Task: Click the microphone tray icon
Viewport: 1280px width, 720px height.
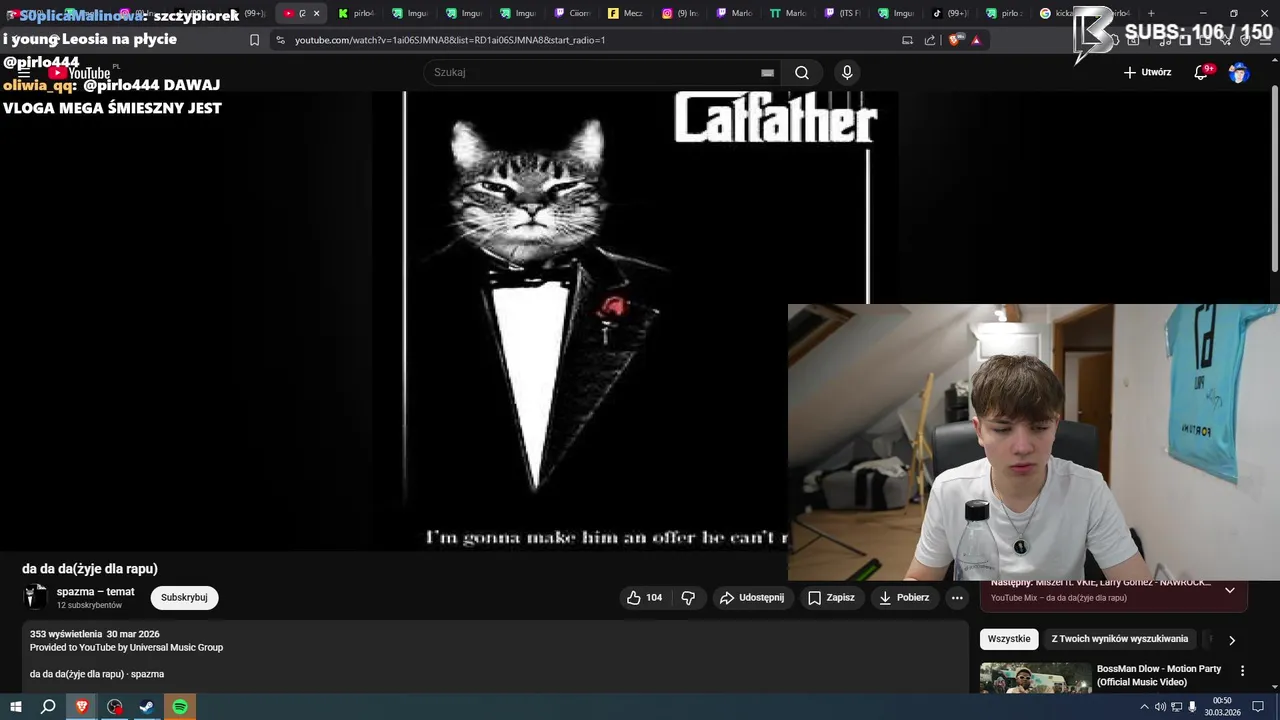Action: pos(1192,707)
